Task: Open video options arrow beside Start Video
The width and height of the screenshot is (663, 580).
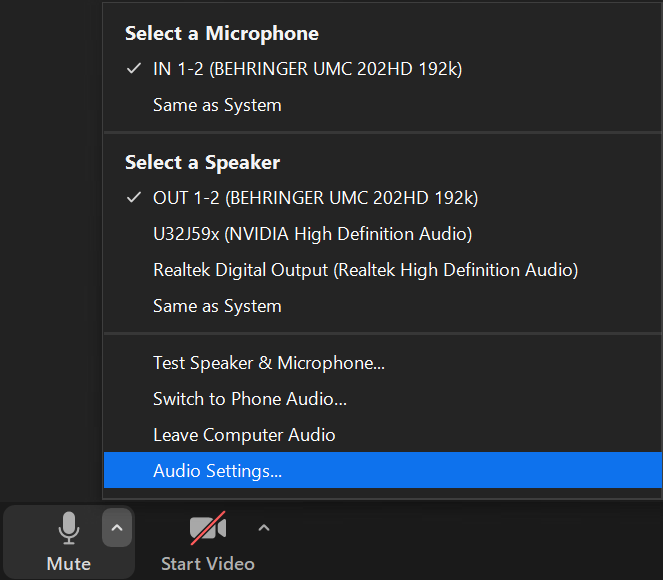Action: (x=264, y=527)
